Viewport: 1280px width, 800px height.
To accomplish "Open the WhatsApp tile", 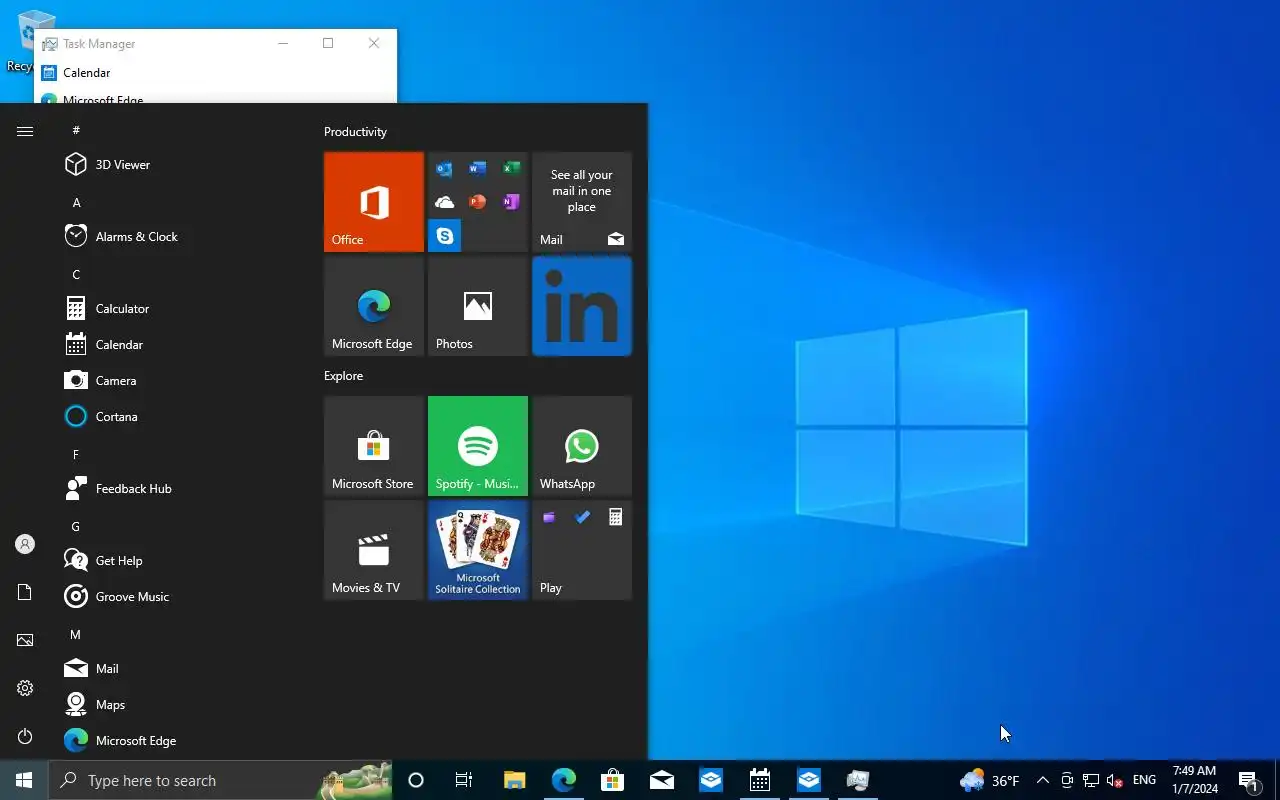I will tap(582, 446).
